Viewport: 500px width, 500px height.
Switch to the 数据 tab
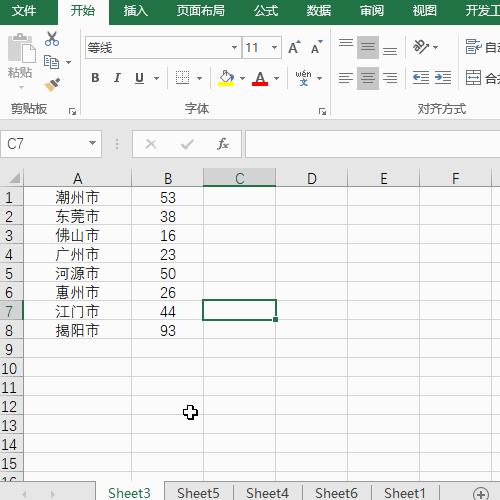pyautogui.click(x=319, y=11)
